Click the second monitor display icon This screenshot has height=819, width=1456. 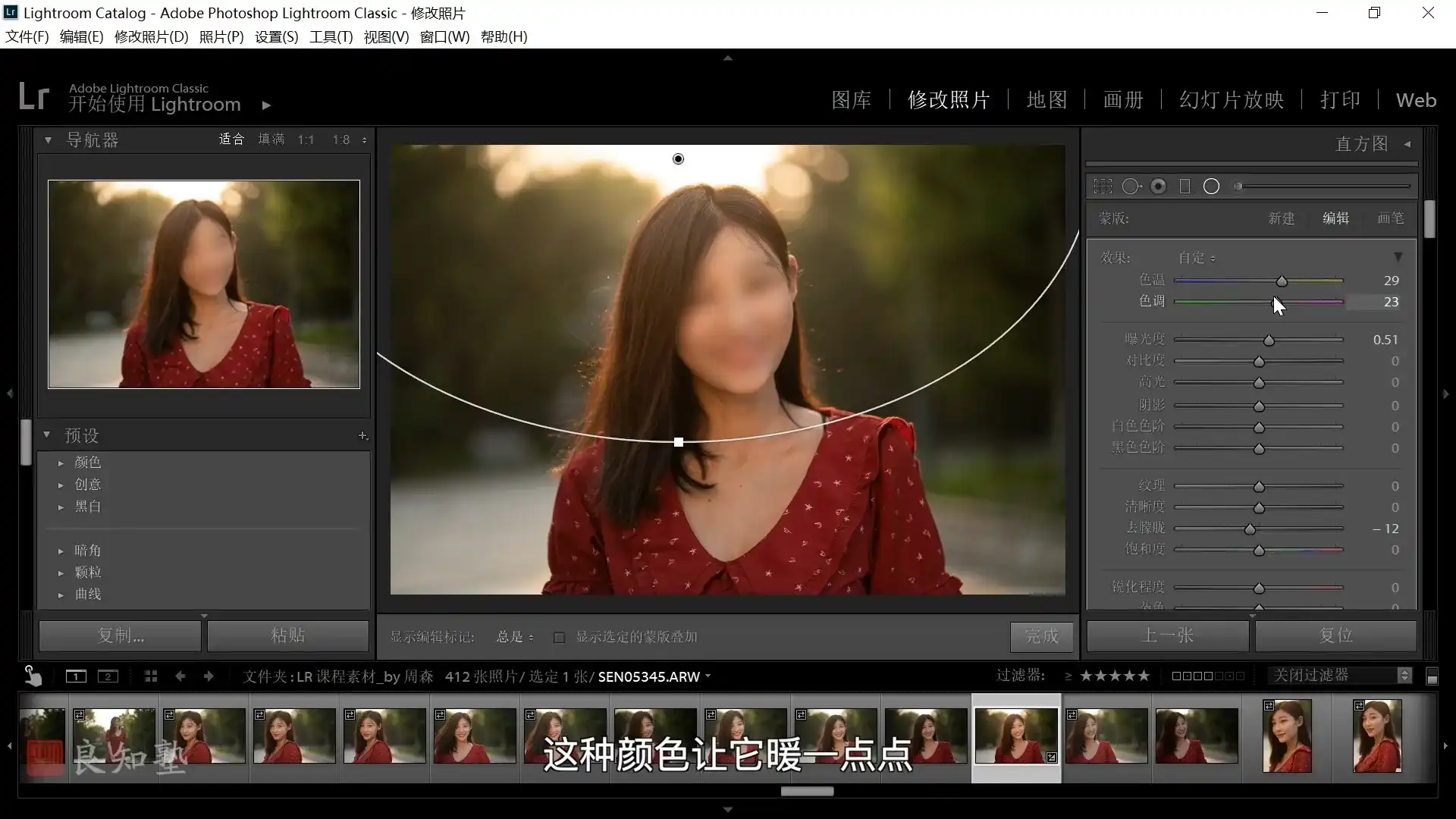(108, 676)
